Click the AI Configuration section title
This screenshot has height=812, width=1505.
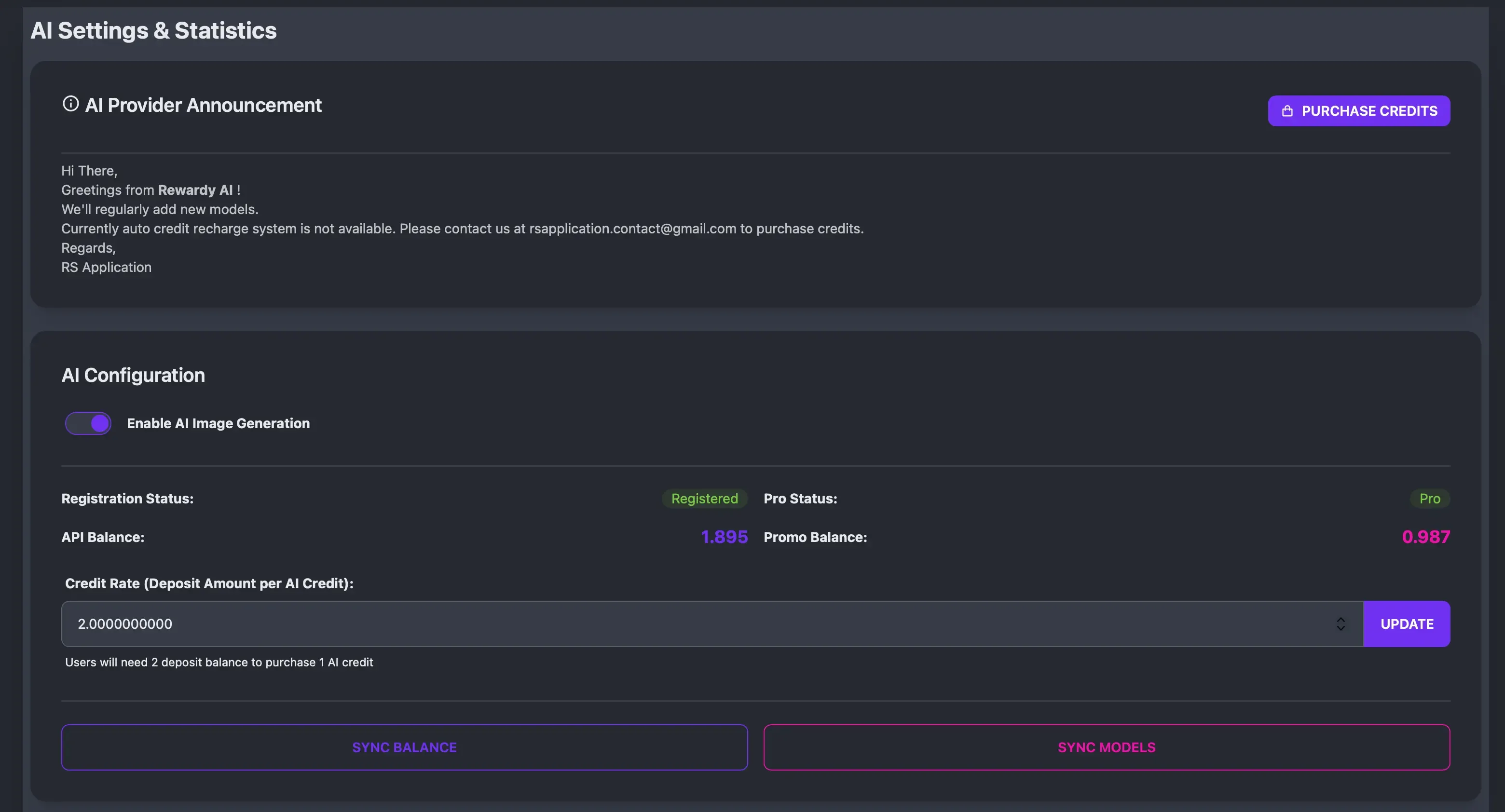133,375
